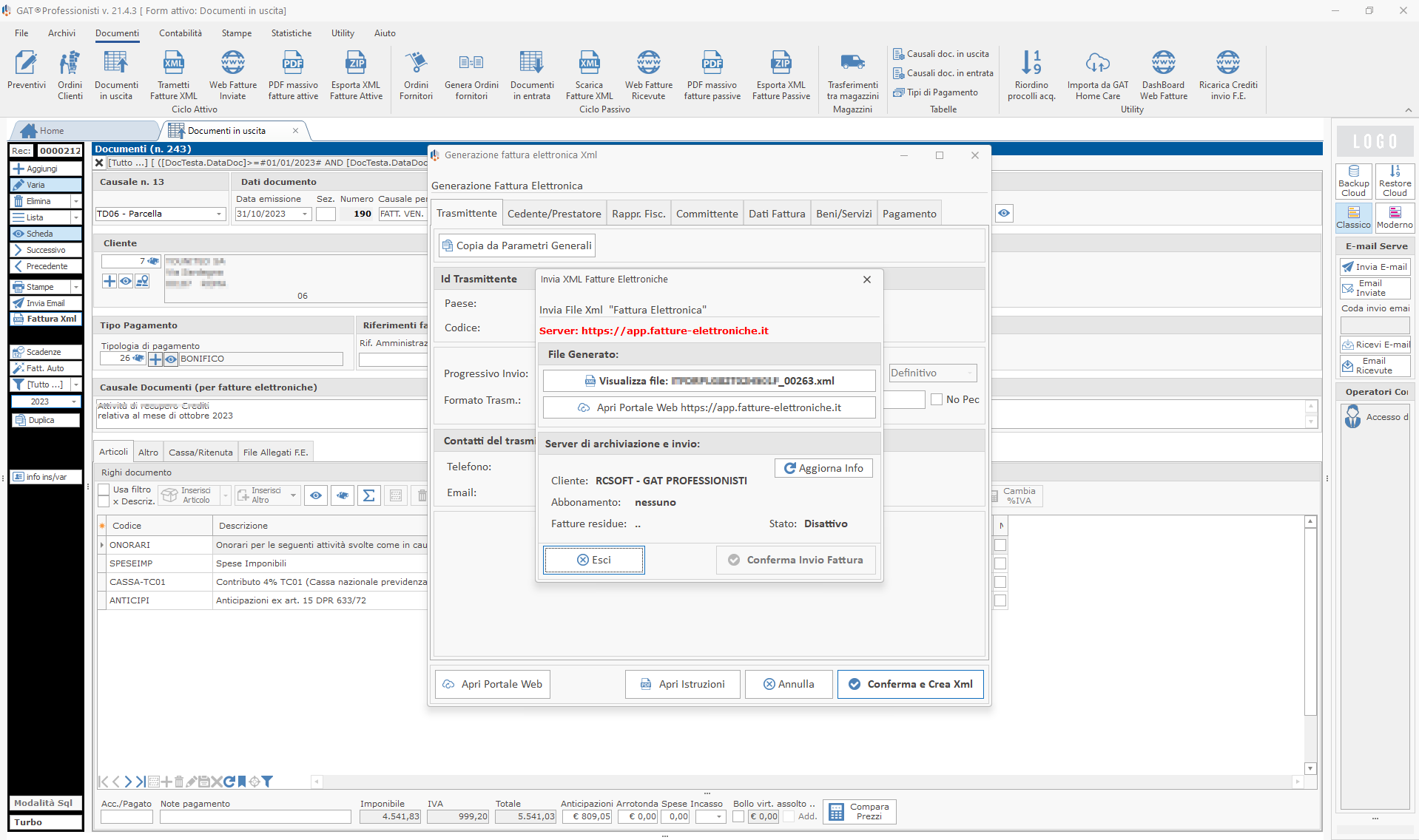Click Esci button in Invia XML dialog
The width and height of the screenshot is (1419, 840).
click(594, 560)
